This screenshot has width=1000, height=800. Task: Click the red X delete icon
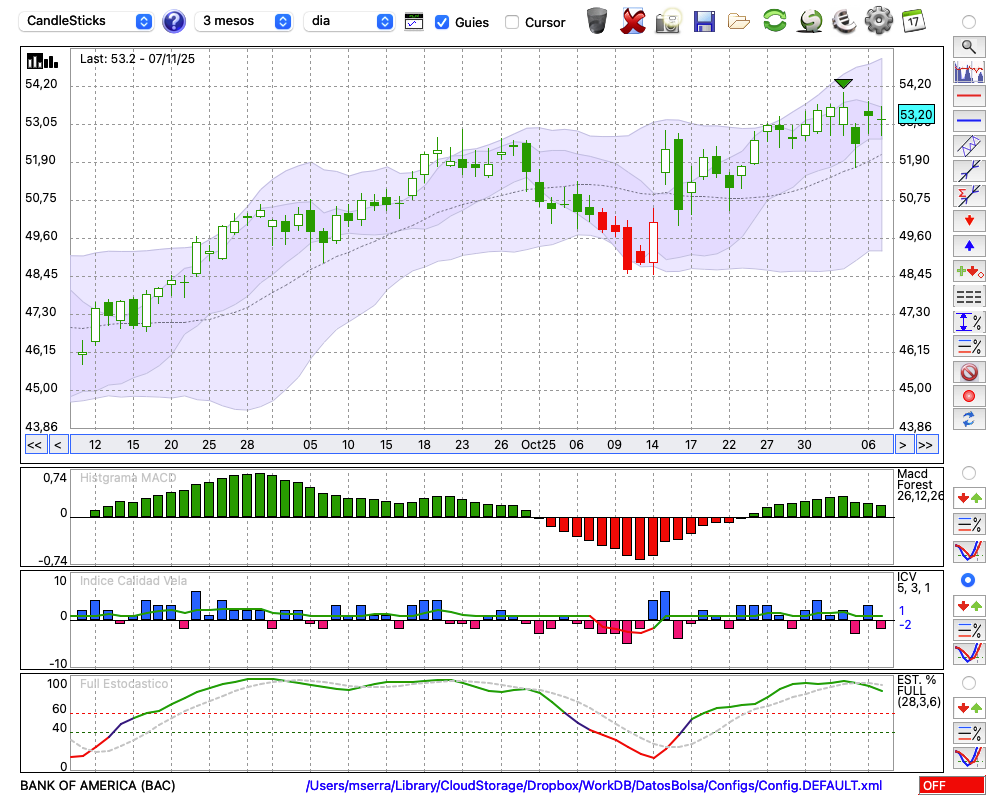point(633,20)
